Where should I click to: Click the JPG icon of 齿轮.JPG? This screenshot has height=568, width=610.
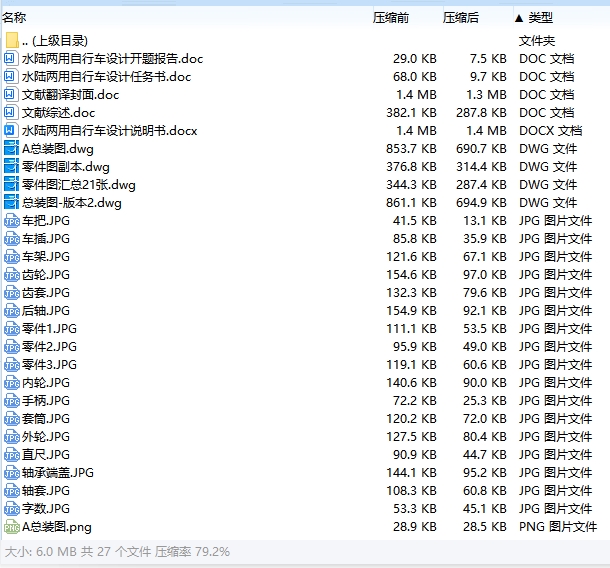12,275
